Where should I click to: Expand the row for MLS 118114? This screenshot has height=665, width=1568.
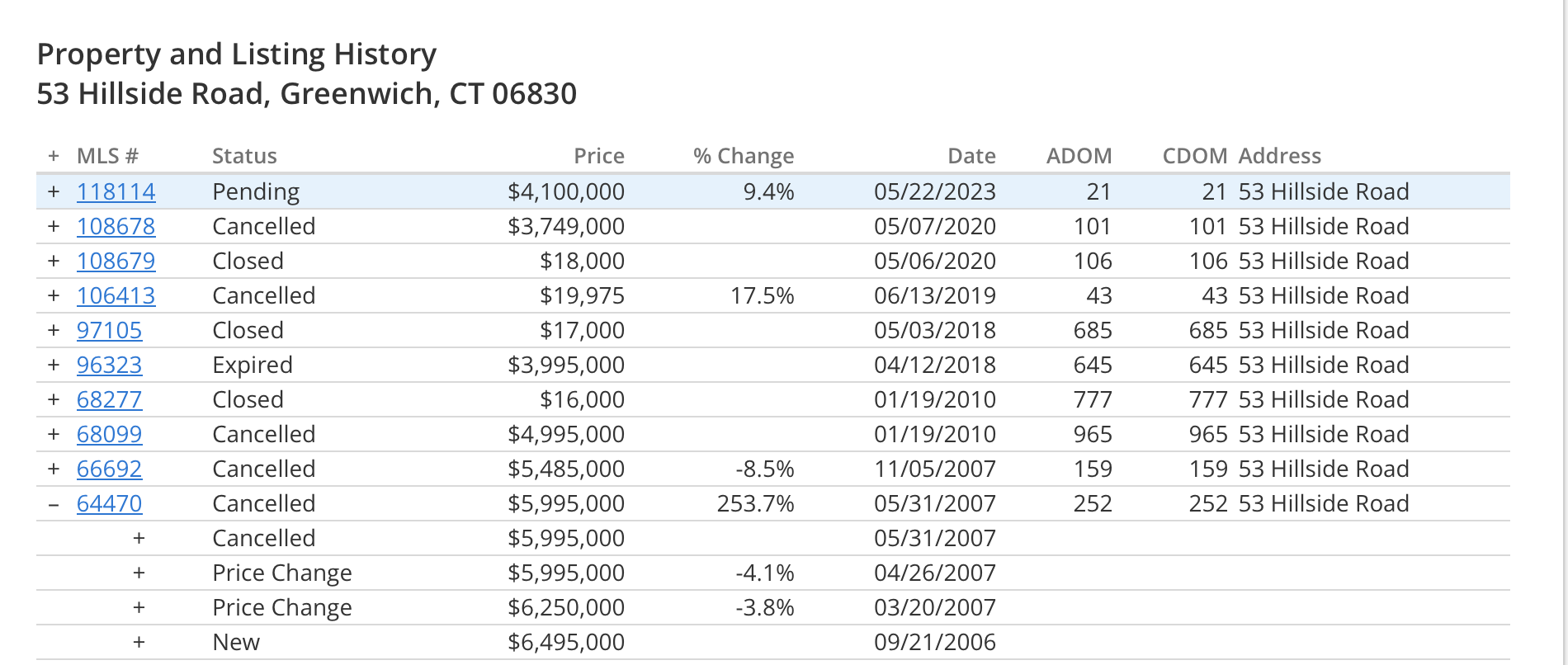[54, 191]
